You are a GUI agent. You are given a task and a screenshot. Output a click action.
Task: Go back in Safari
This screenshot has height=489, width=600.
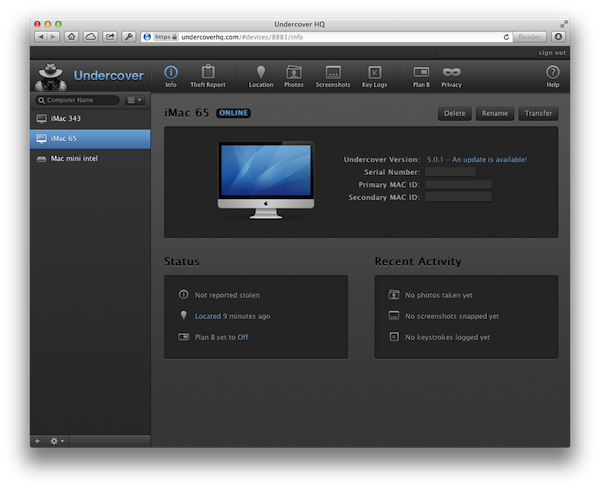(x=41, y=37)
